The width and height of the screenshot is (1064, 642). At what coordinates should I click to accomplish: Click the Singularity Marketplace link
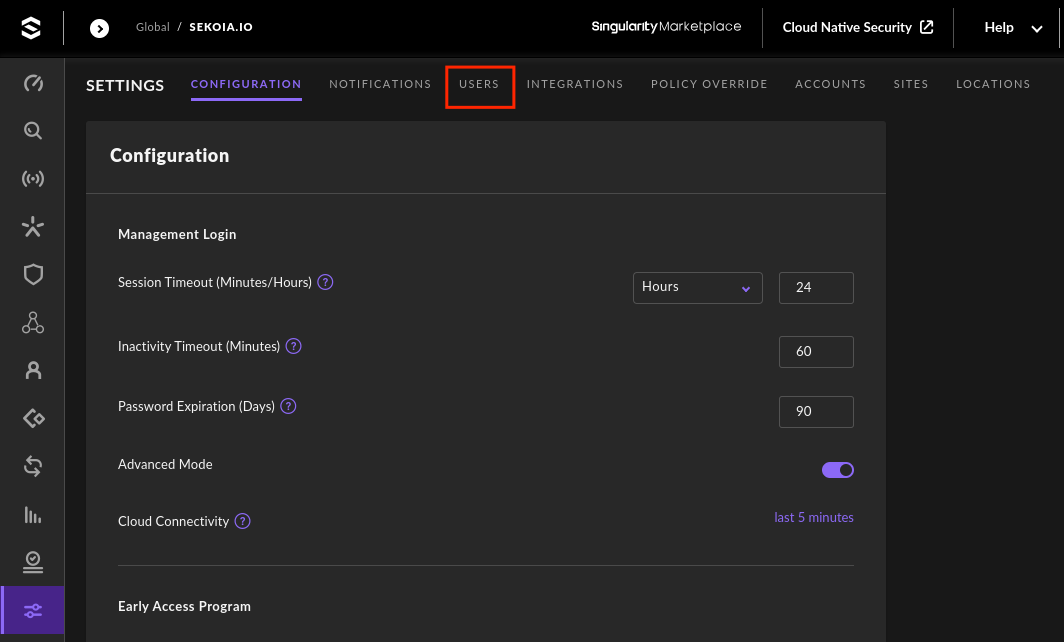(666, 27)
